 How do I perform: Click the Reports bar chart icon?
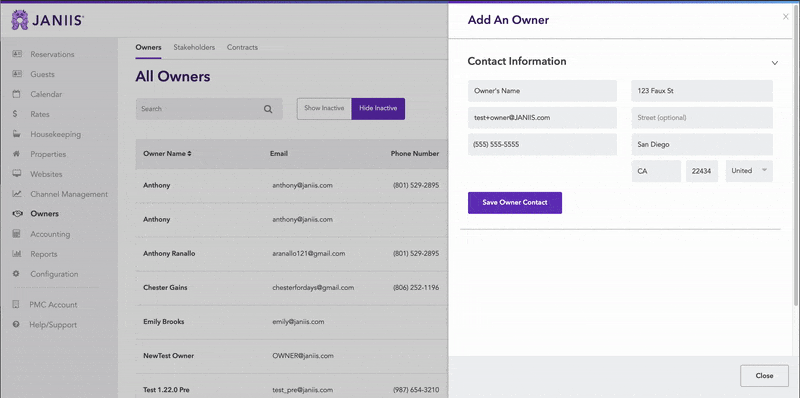tap(17, 254)
